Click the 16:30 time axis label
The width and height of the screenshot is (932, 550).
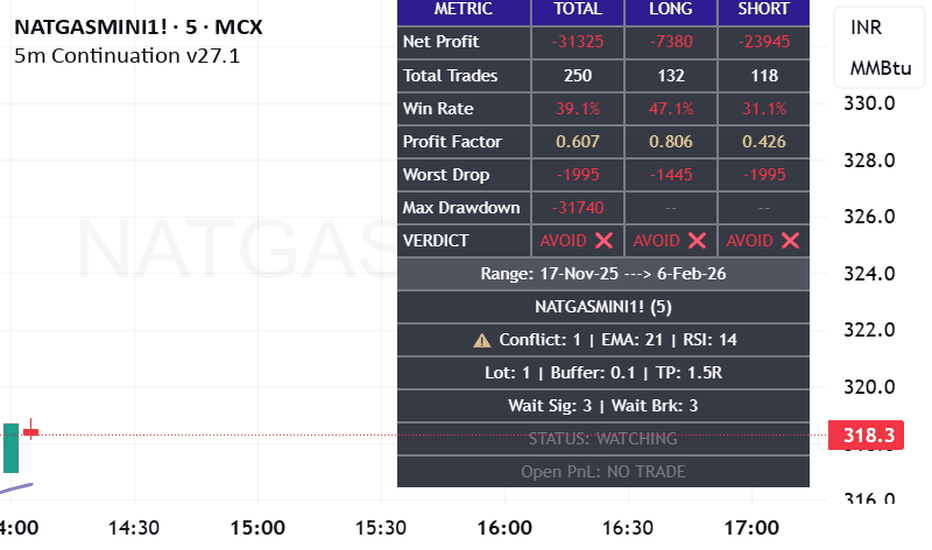pos(628,528)
